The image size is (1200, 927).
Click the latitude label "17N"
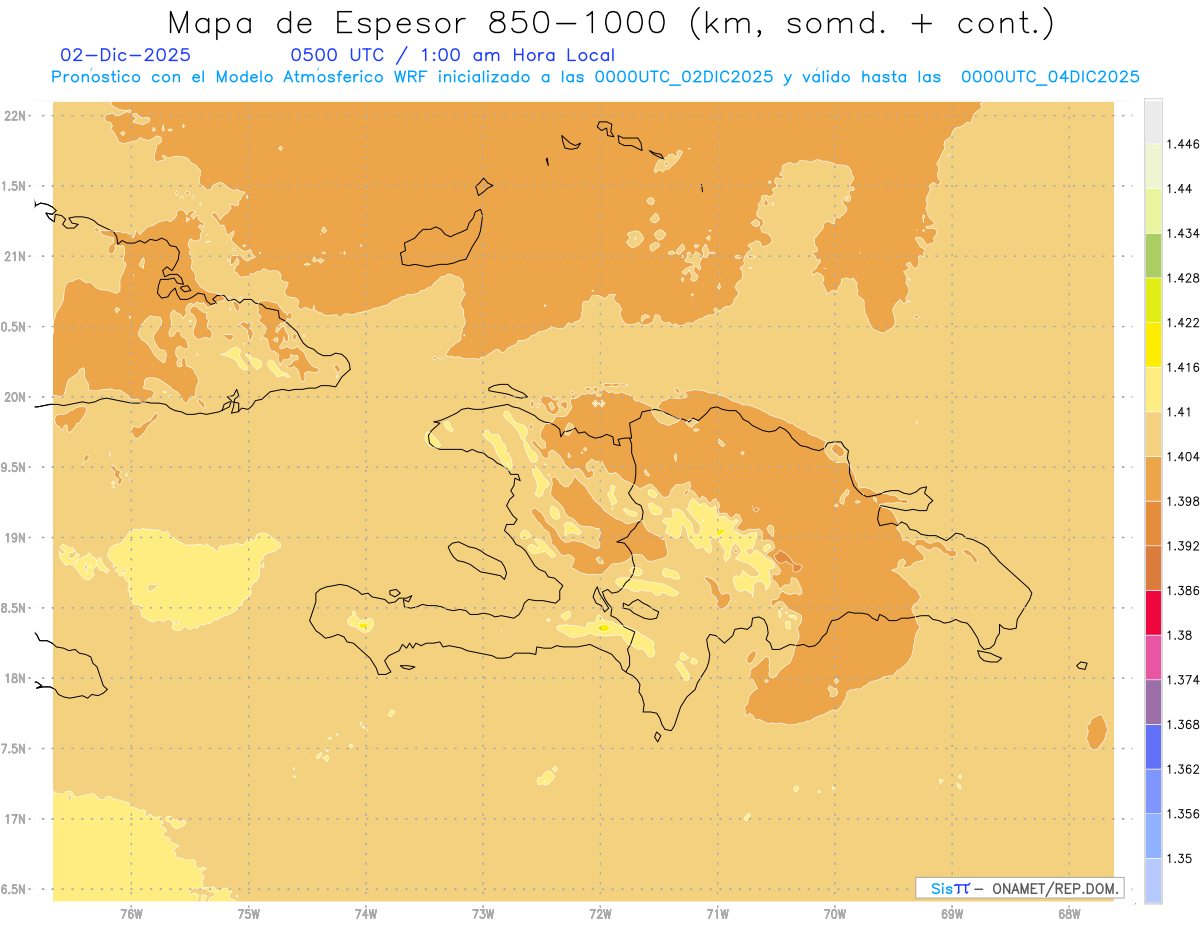15,819
